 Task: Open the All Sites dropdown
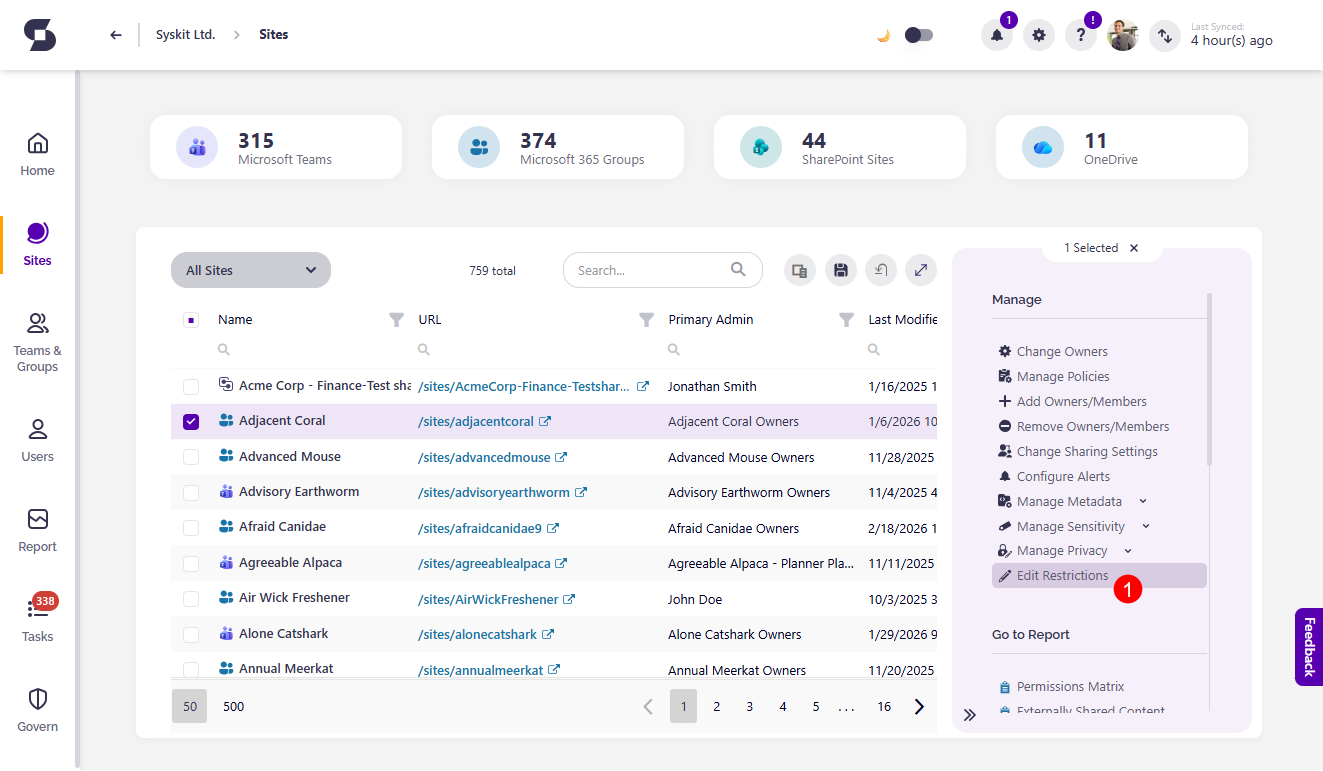[251, 270]
